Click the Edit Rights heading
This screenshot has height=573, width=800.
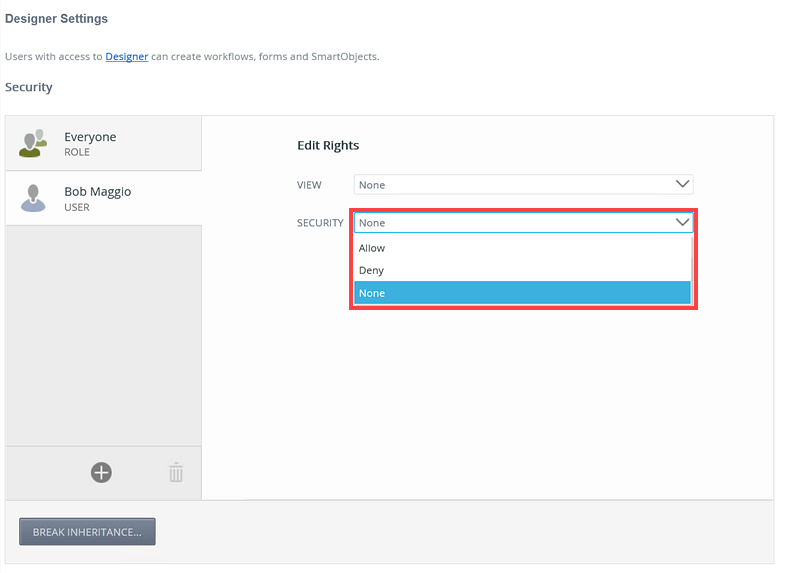coord(328,145)
